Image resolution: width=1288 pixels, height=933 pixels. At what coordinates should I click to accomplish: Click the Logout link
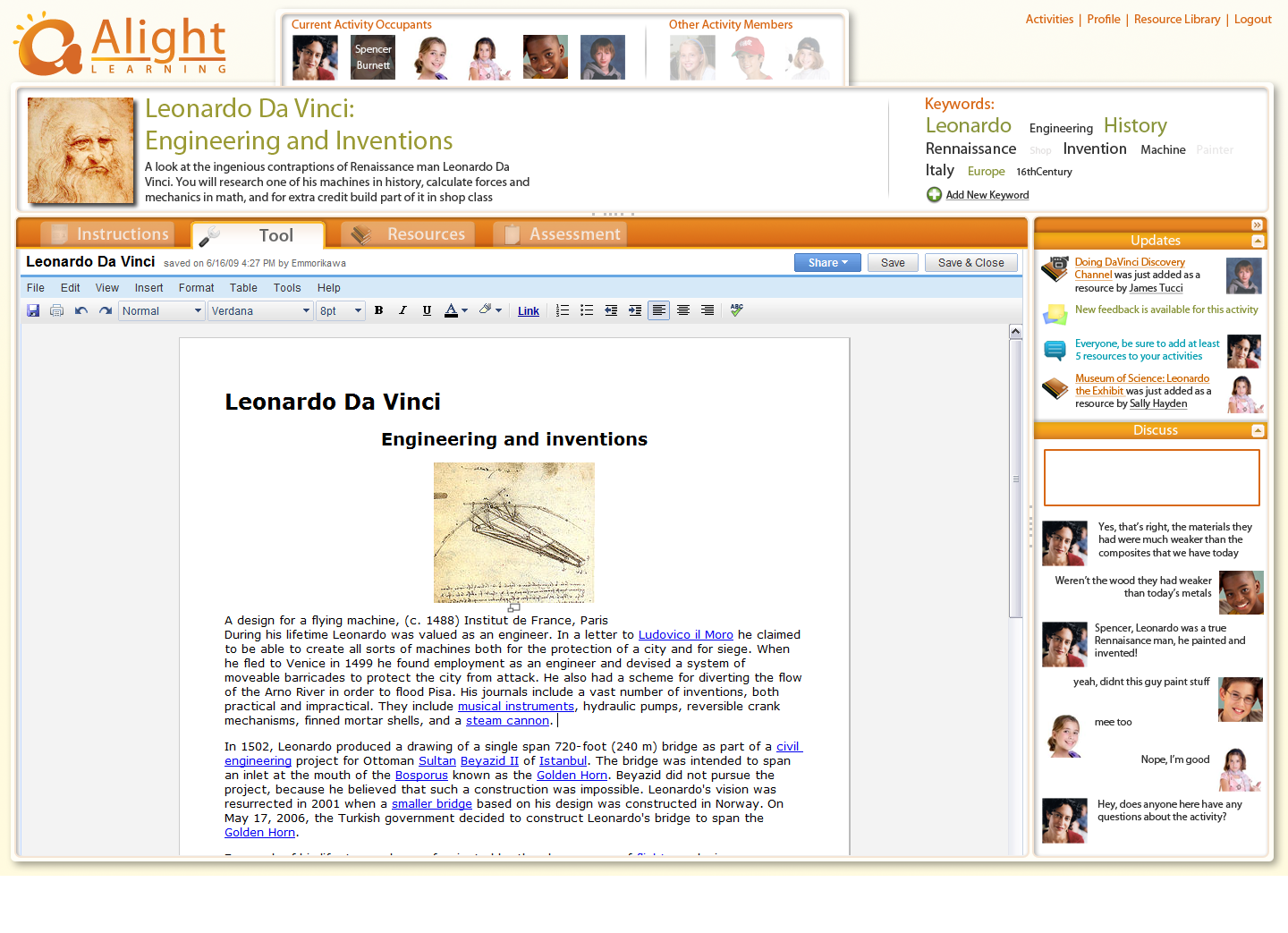1253,19
